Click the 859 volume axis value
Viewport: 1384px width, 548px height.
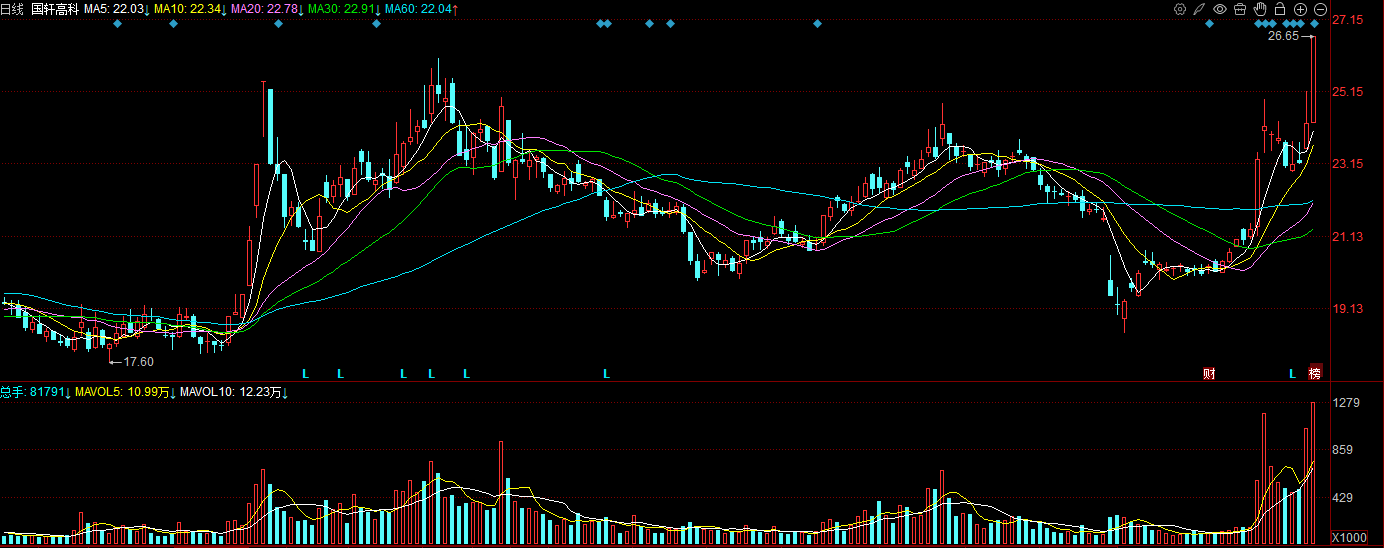tap(1343, 451)
